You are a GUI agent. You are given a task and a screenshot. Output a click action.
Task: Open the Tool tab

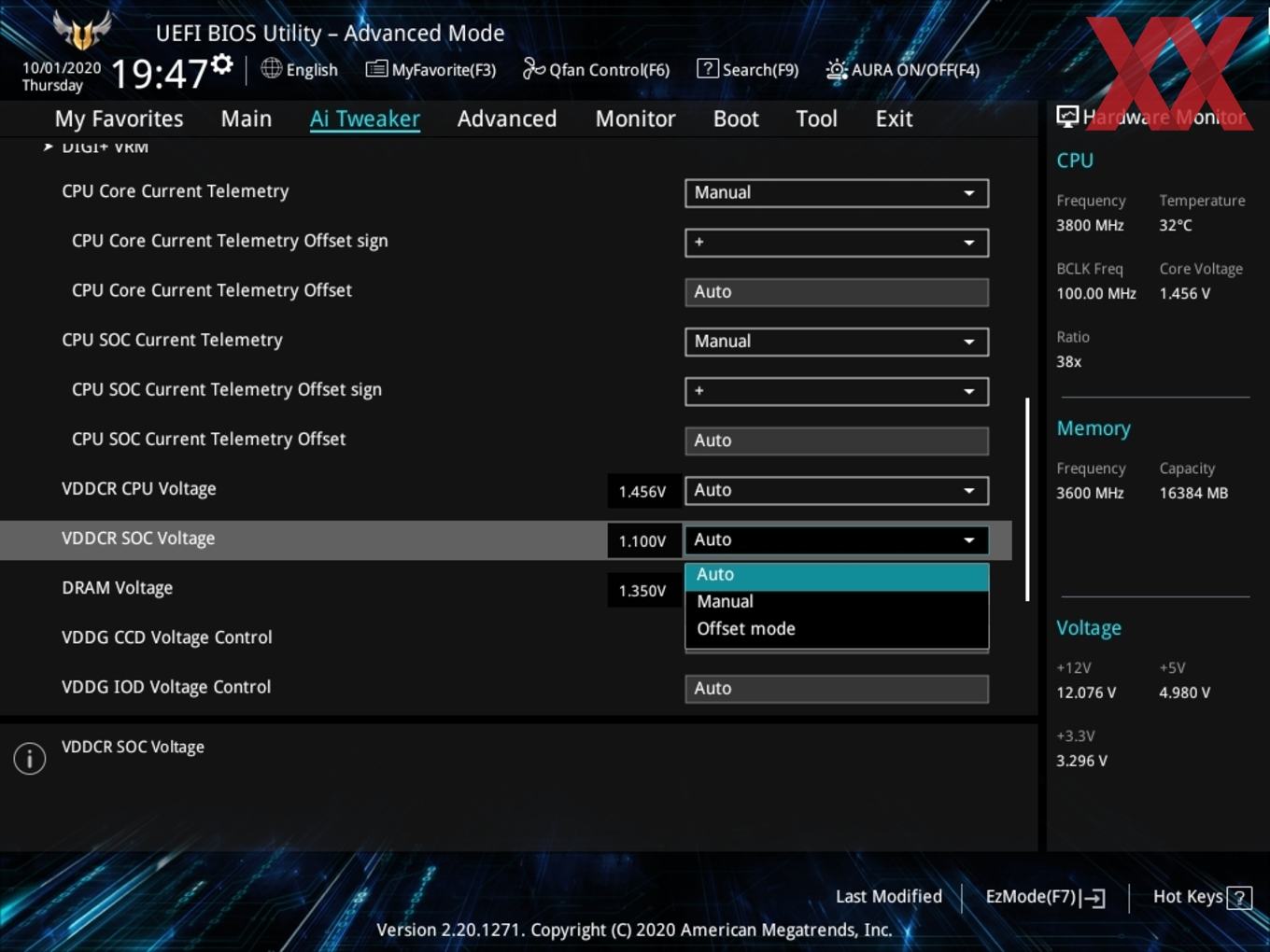[x=817, y=119]
